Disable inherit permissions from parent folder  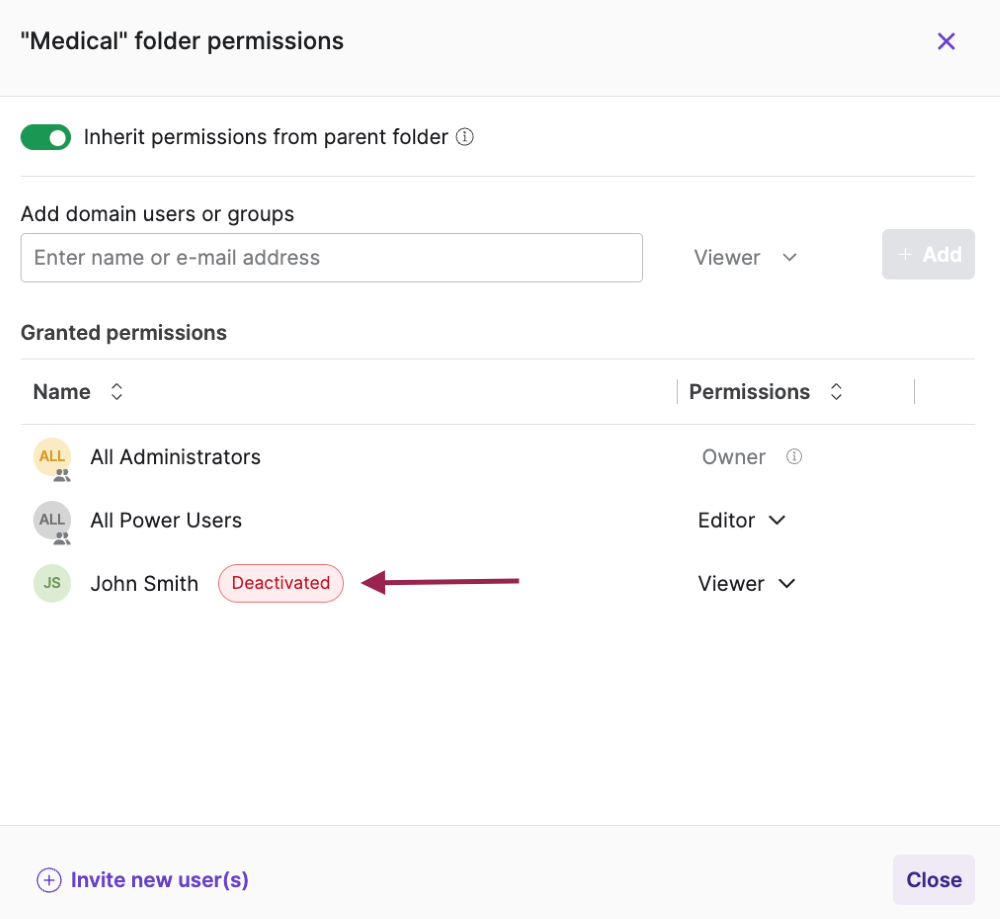point(45,137)
